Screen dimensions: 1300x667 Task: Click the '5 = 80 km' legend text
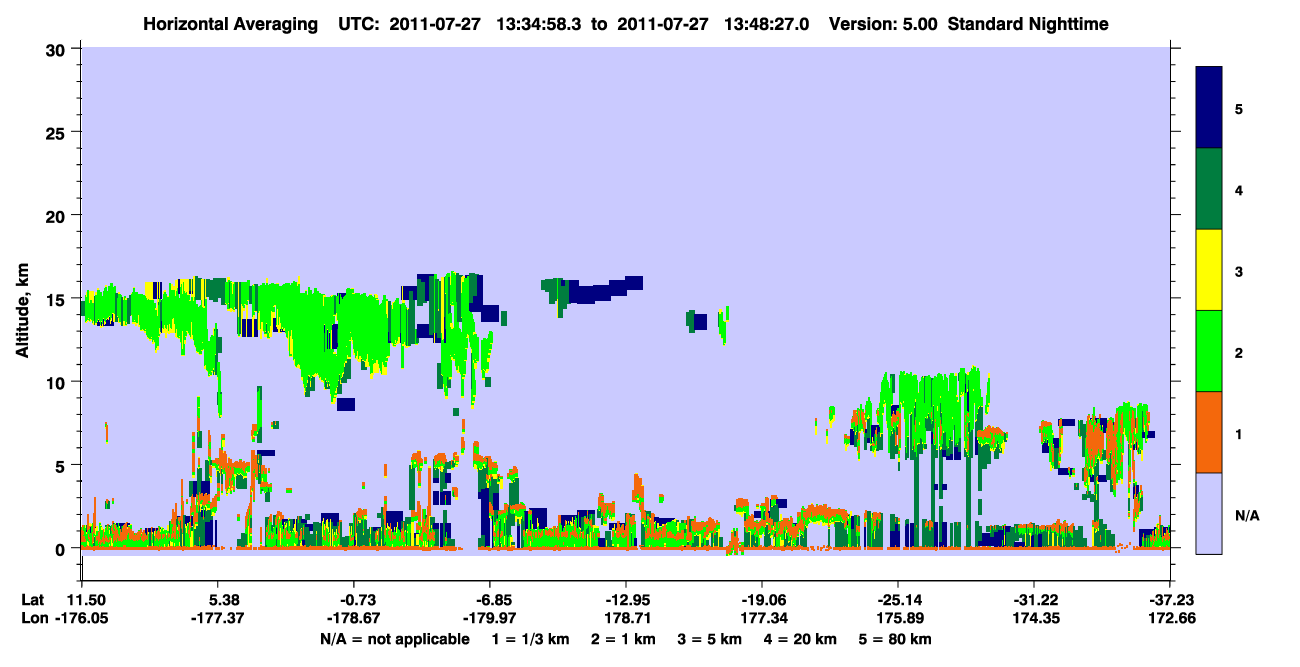pyautogui.click(x=896, y=639)
